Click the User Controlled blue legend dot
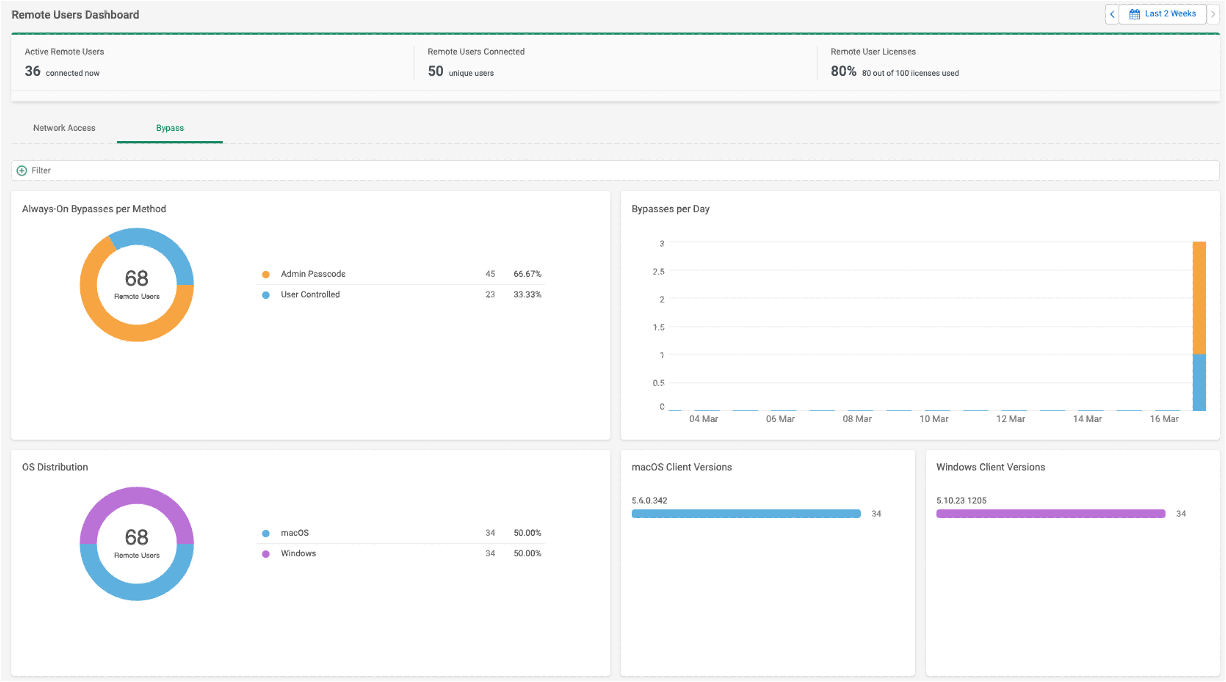This screenshot has height=682, width=1226. [266, 295]
